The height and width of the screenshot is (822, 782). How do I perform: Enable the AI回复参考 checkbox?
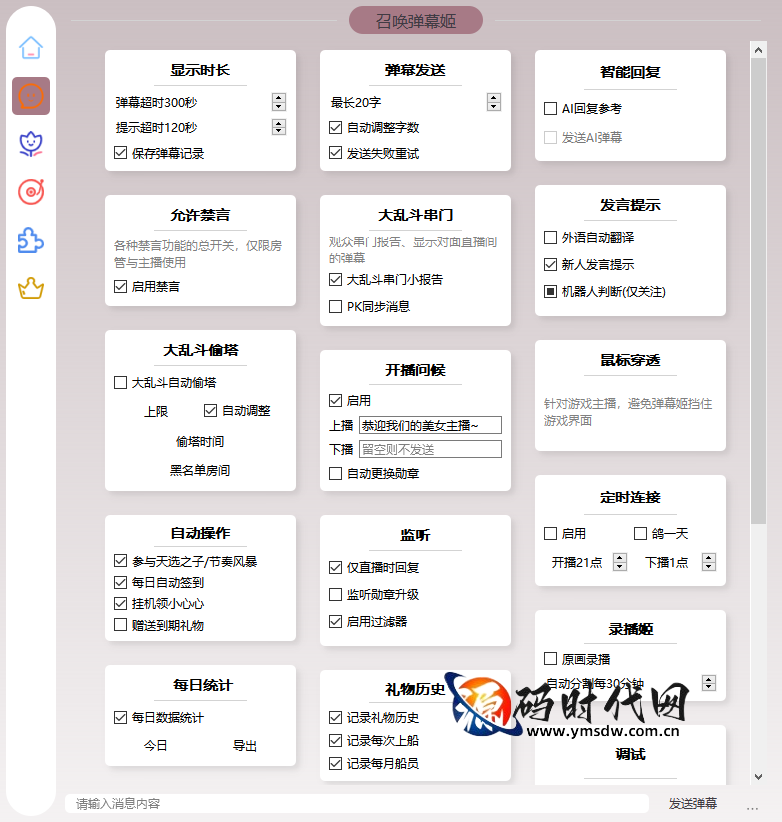pos(550,108)
